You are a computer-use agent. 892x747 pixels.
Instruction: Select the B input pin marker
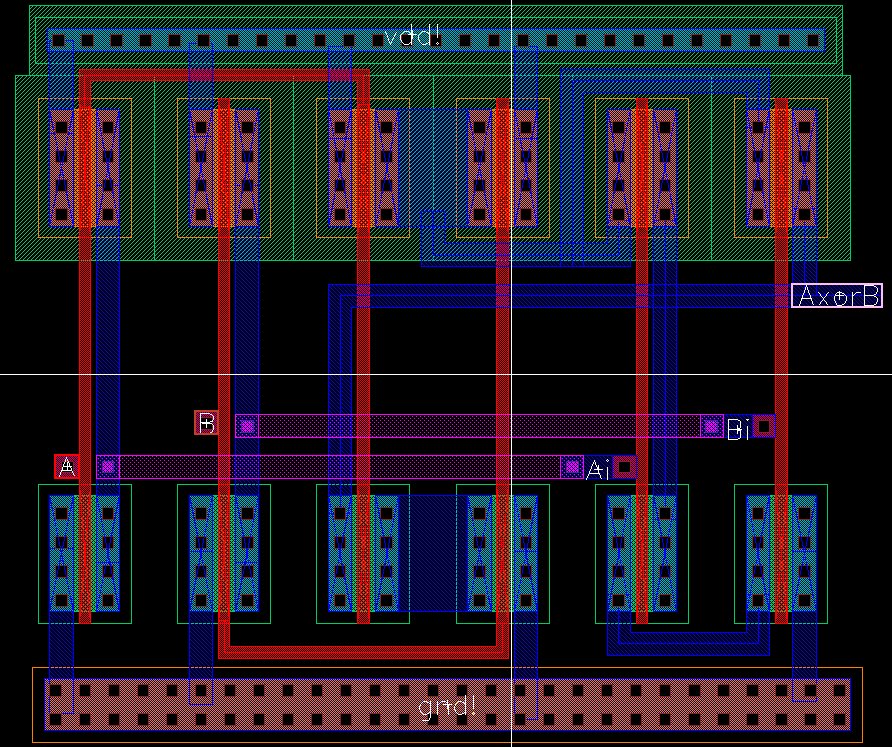pyautogui.click(x=206, y=424)
